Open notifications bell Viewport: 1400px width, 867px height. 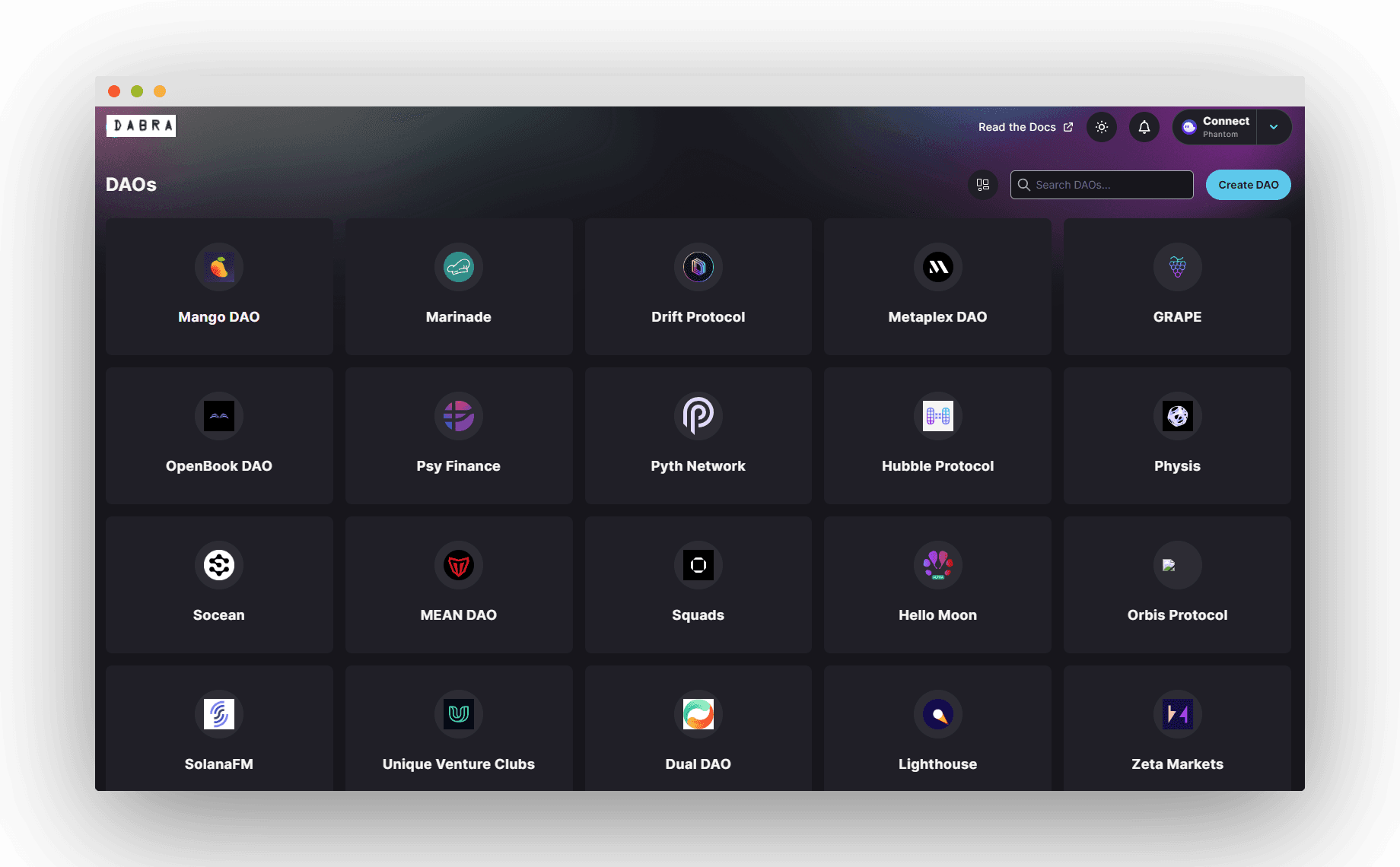click(x=1144, y=127)
